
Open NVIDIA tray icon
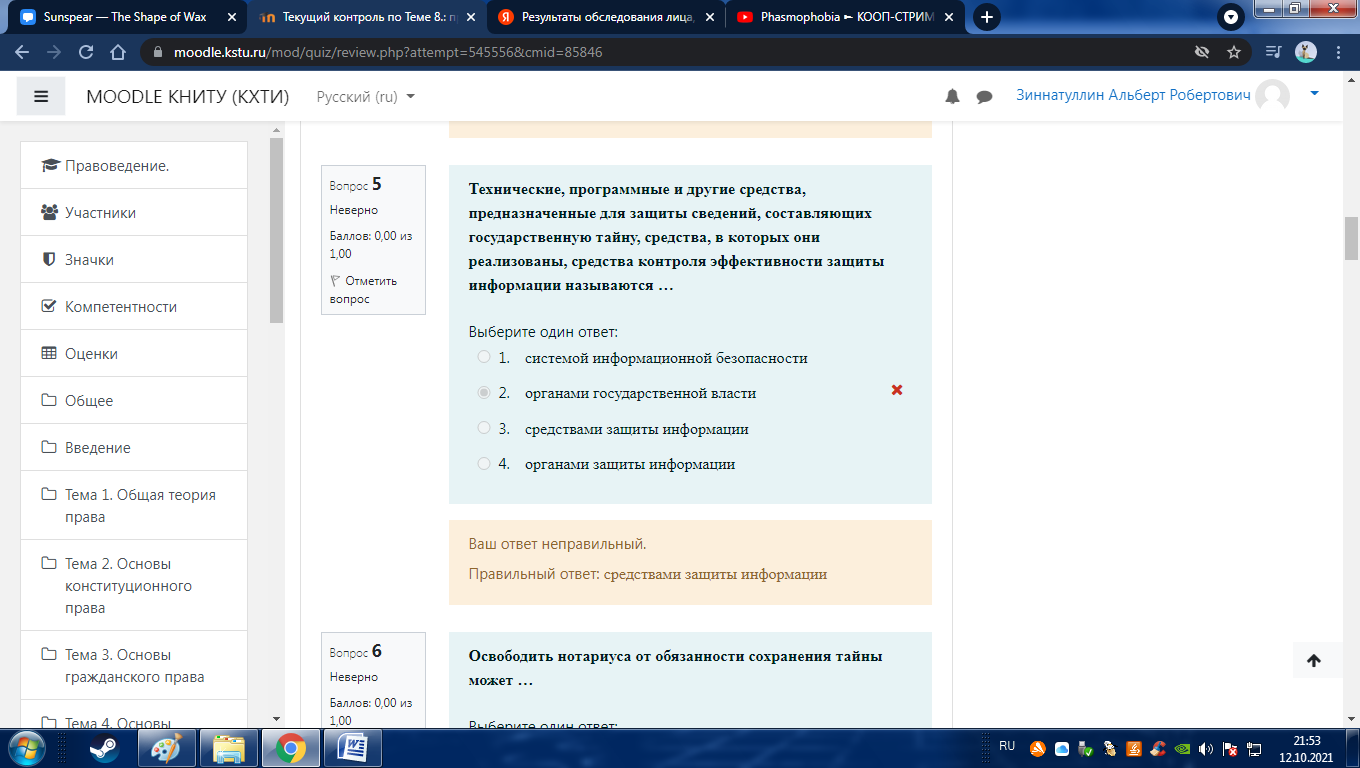(x=1182, y=748)
